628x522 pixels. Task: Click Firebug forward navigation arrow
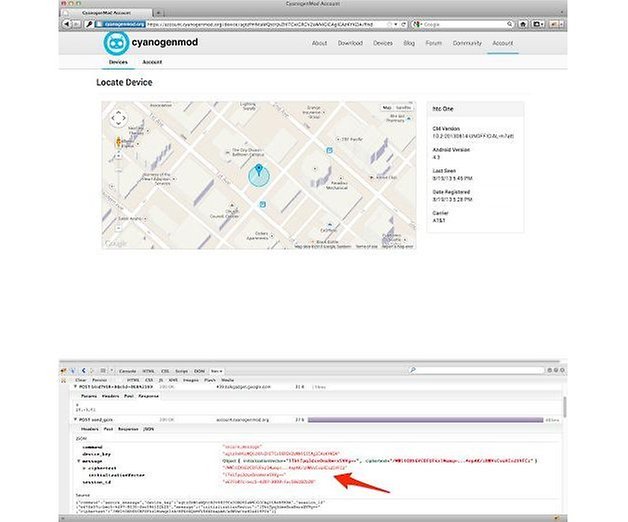[92, 371]
